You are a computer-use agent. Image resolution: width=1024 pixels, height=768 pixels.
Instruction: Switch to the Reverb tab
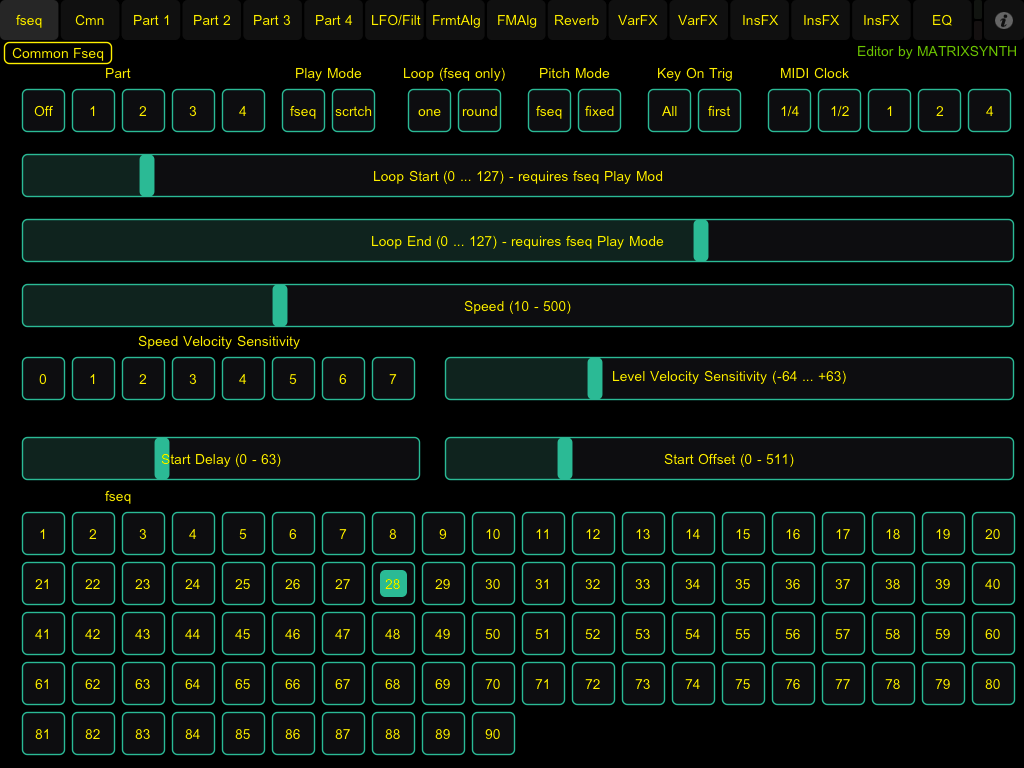pyautogui.click(x=576, y=20)
